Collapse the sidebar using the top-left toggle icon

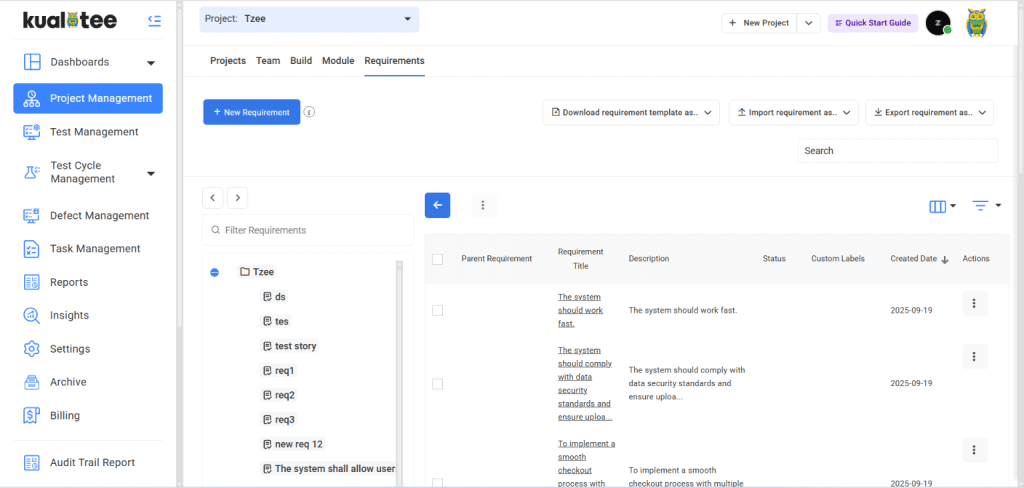[x=154, y=20]
